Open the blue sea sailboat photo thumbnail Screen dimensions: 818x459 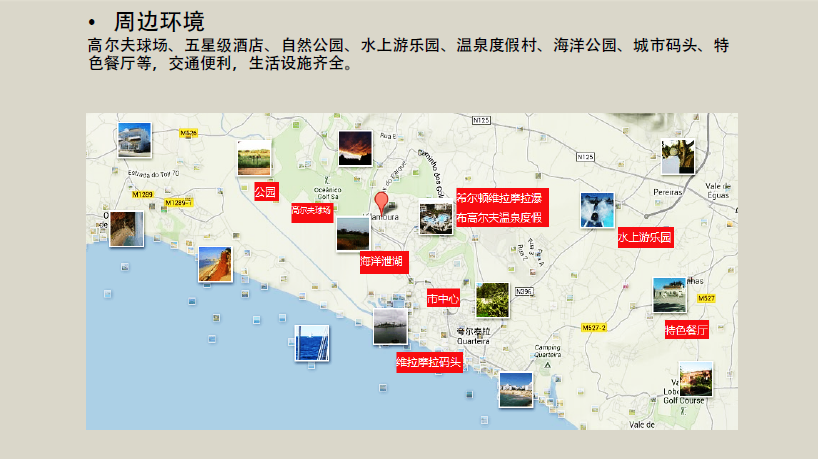[312, 343]
